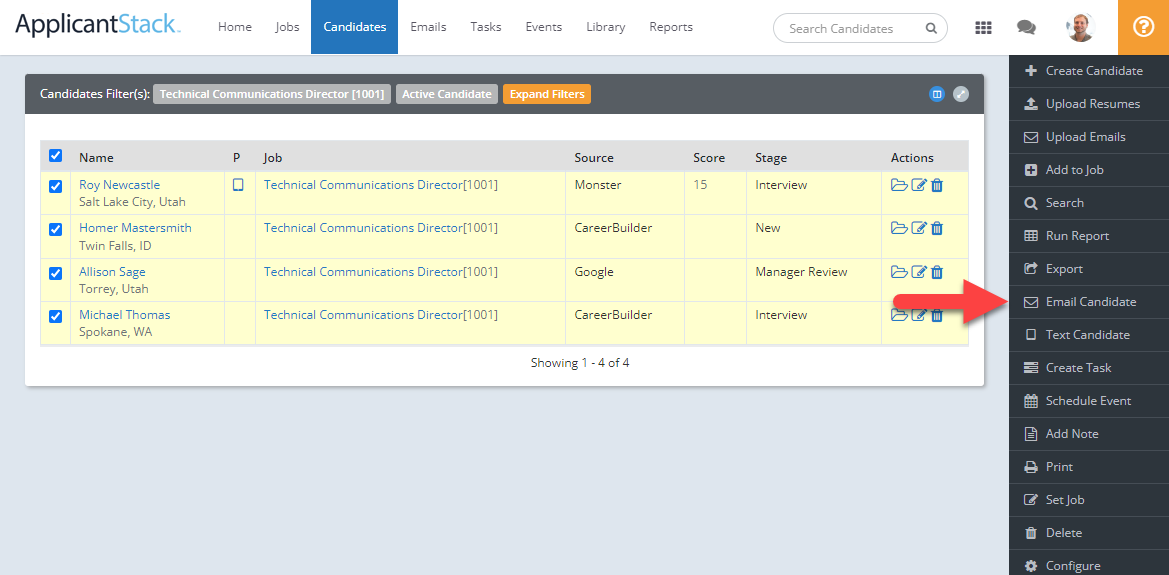Uncheck Michael Thomas's row checkbox
The width and height of the screenshot is (1169, 575).
[x=56, y=316]
